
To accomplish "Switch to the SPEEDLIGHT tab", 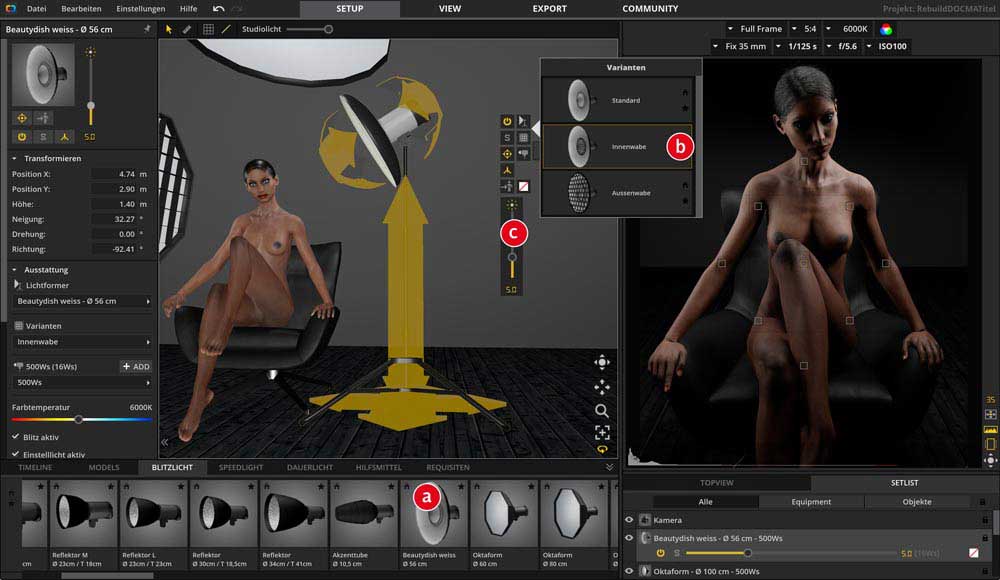I will pos(241,467).
